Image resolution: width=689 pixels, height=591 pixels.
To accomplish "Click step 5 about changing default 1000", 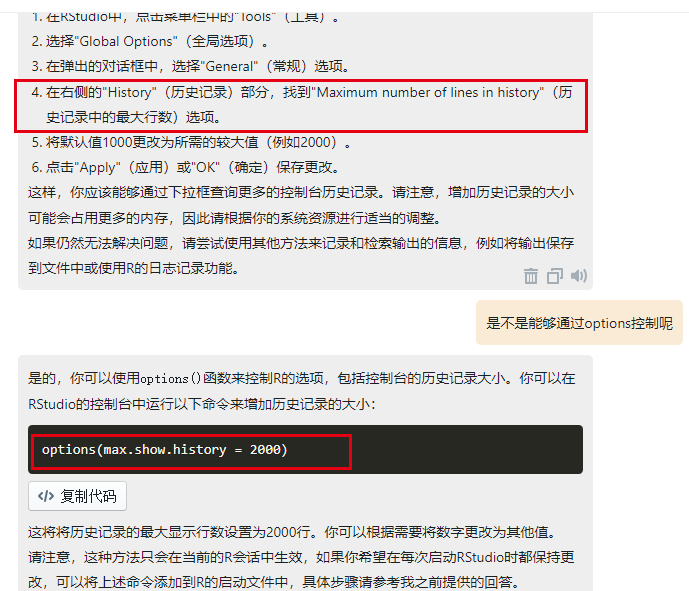I will [x=191, y=142].
